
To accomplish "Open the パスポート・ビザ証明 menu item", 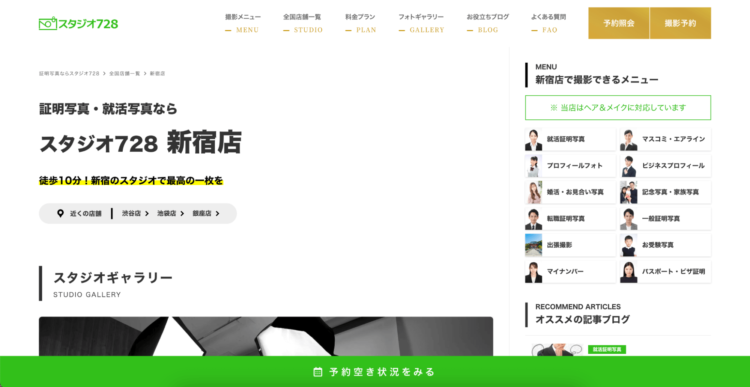I will point(665,271).
